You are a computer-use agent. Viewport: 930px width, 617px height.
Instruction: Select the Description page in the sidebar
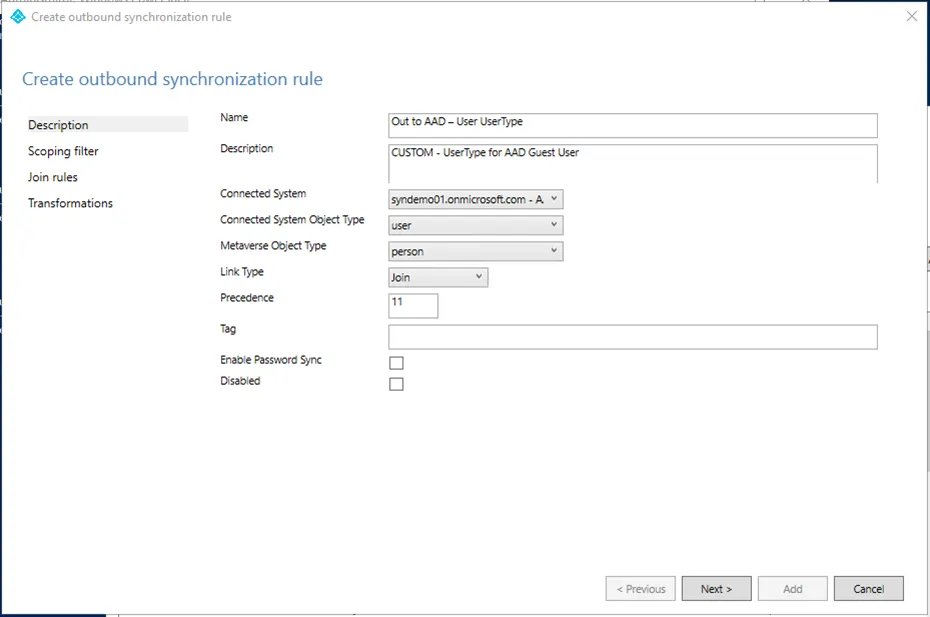59,125
